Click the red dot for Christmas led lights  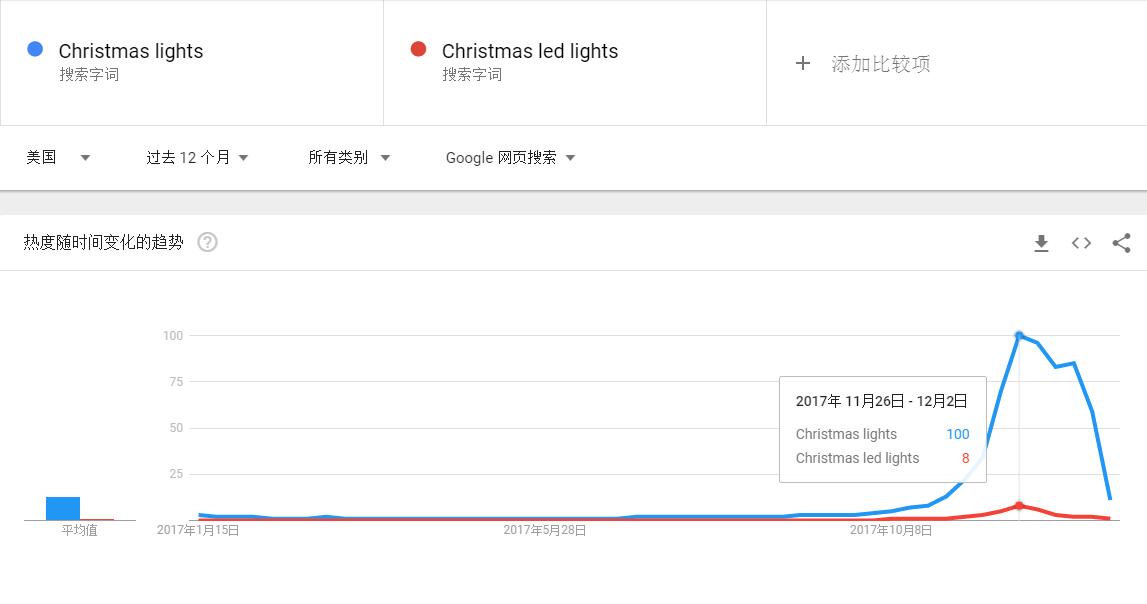point(421,48)
